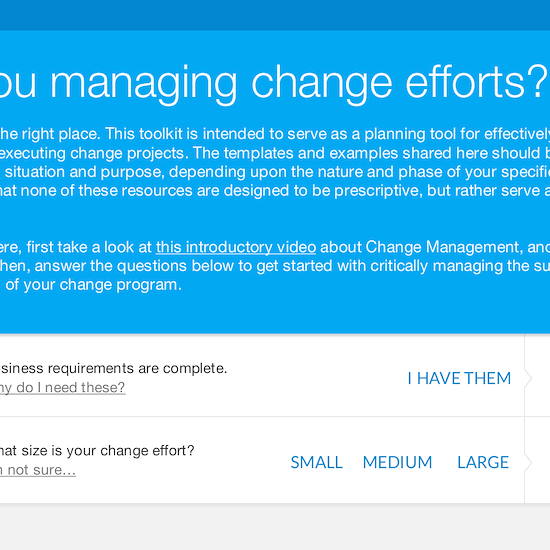Click the empty cell right of LARGE
Image resolution: width=550 pixels, height=550 pixels.
[538, 460]
